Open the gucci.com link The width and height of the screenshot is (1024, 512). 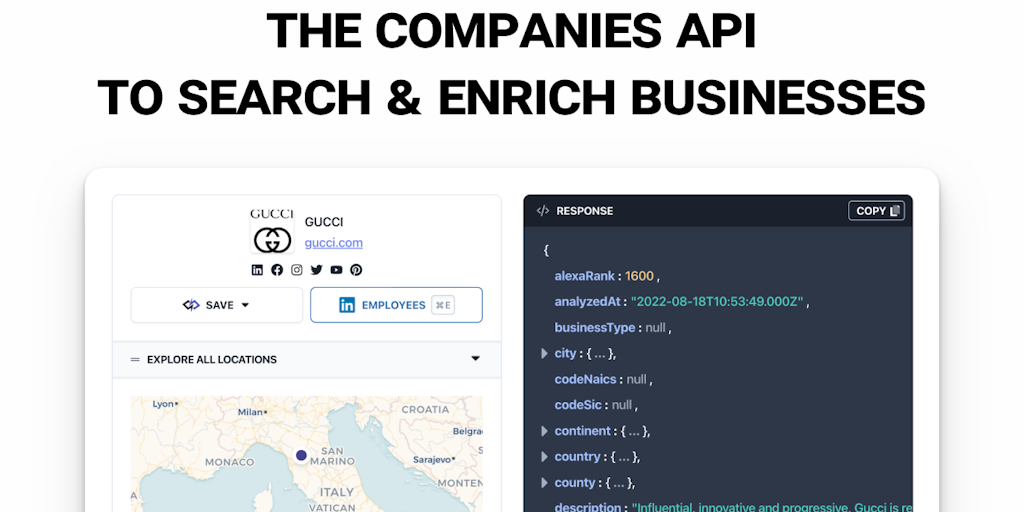(x=334, y=243)
